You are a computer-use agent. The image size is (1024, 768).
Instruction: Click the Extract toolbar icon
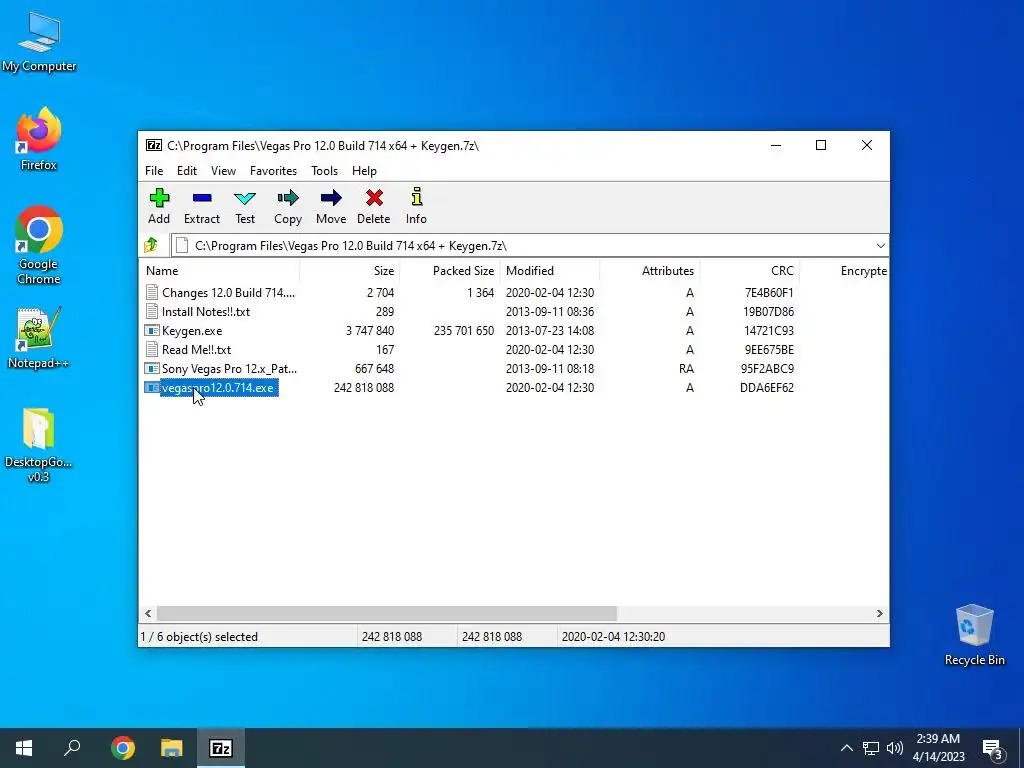(202, 198)
